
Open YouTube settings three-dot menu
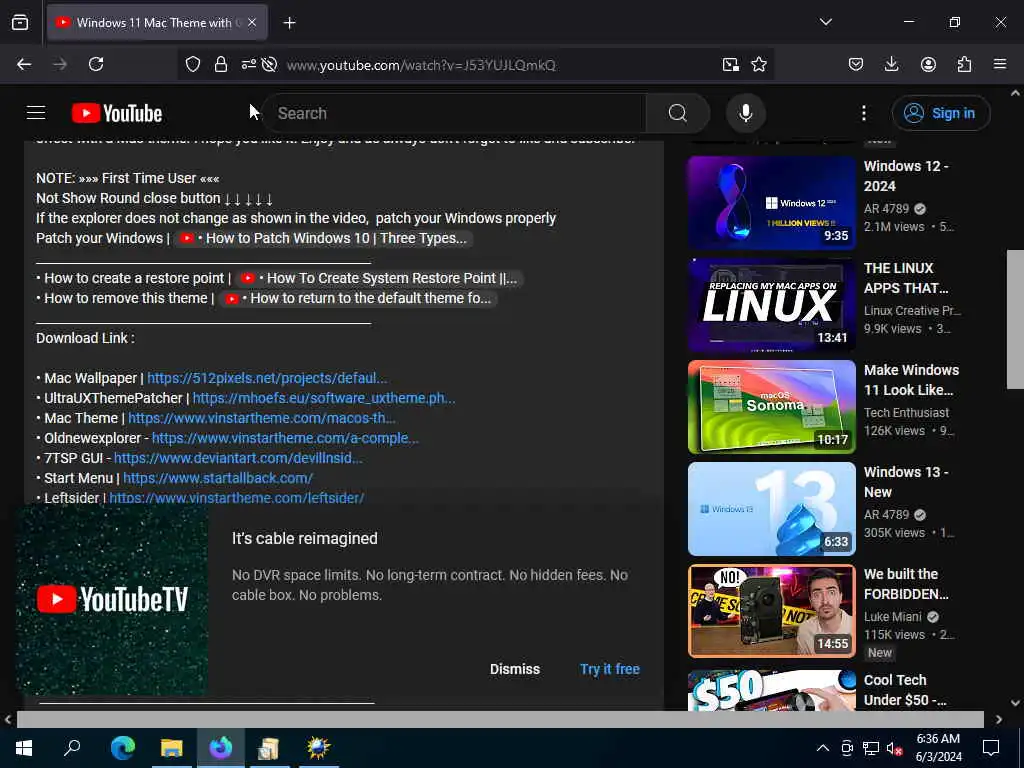click(x=863, y=113)
